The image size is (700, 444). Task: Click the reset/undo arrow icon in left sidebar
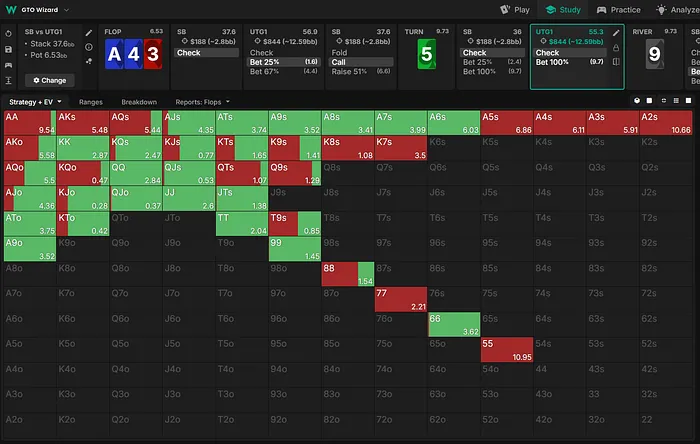point(9,33)
